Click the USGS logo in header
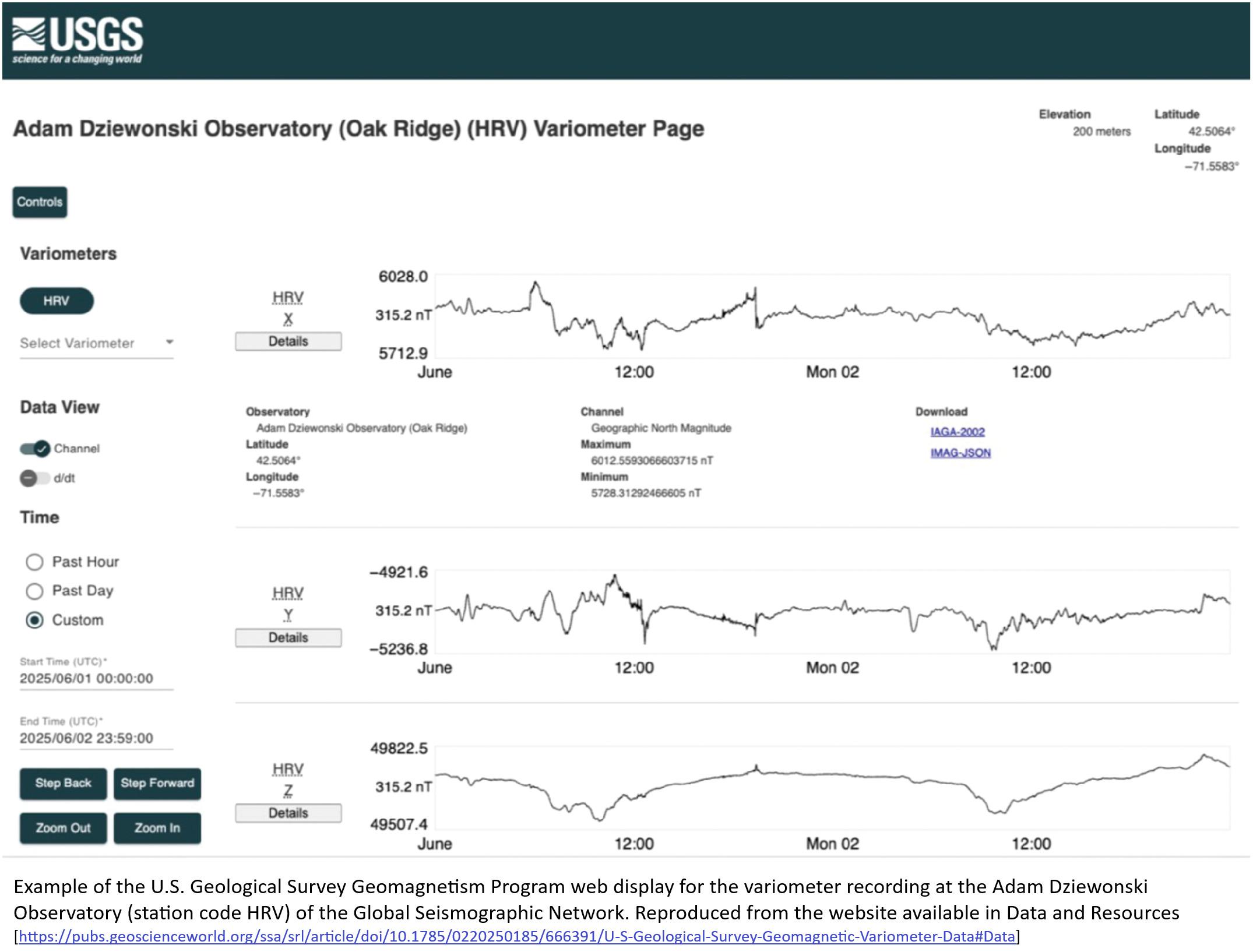The height and width of the screenshot is (952, 1253). pos(78,40)
